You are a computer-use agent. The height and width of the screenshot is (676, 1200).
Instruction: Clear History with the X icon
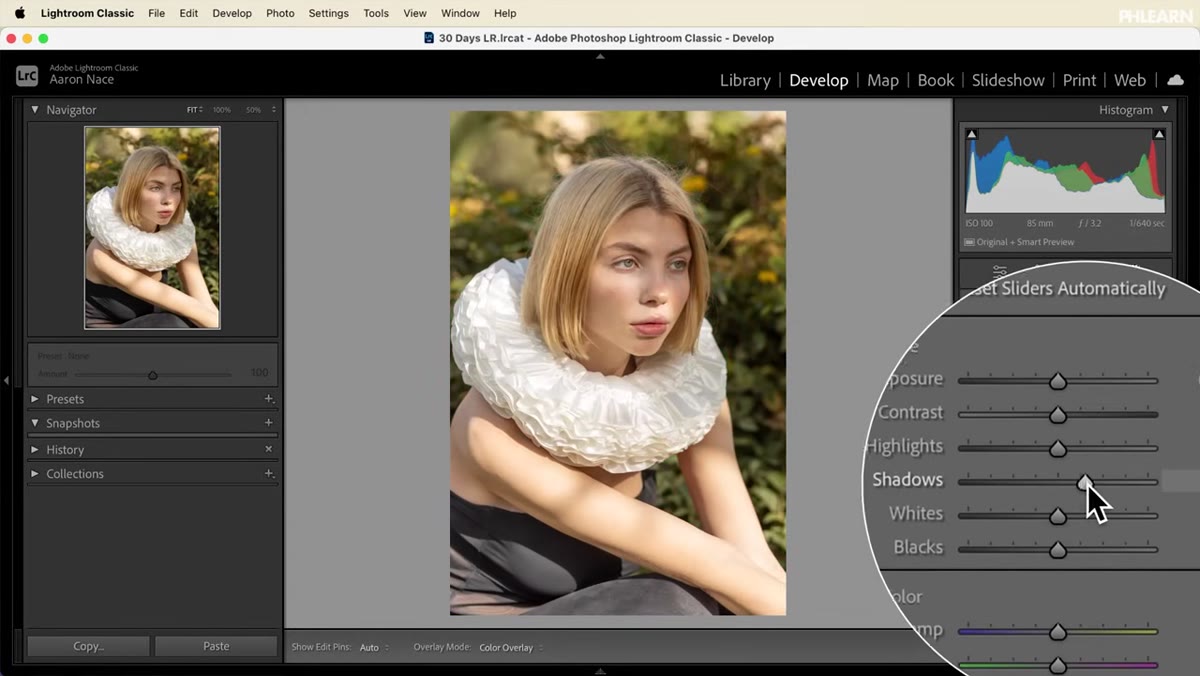tap(268, 450)
